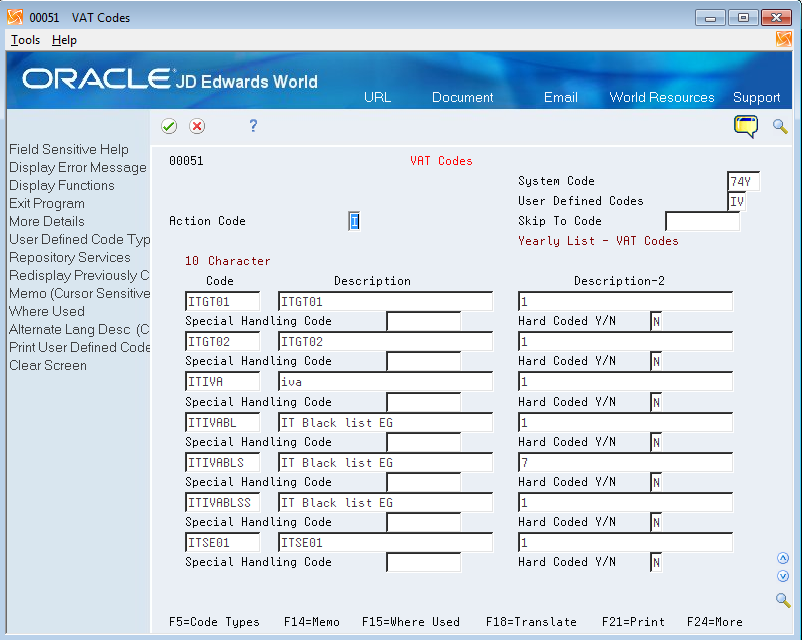Click F21=Print function key
Viewport: 802px width, 640px height.
633,622
